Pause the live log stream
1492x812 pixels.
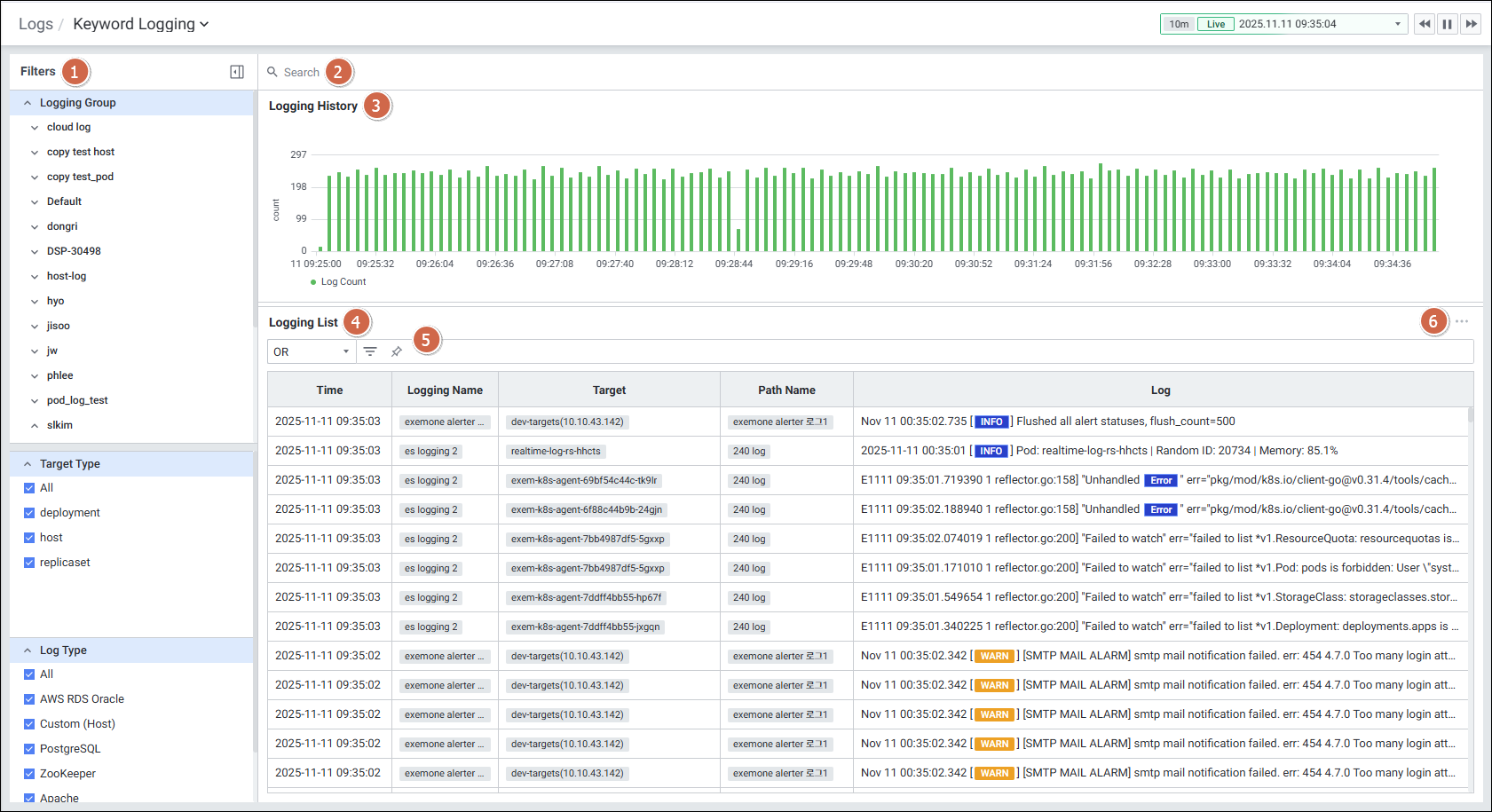(x=1448, y=24)
